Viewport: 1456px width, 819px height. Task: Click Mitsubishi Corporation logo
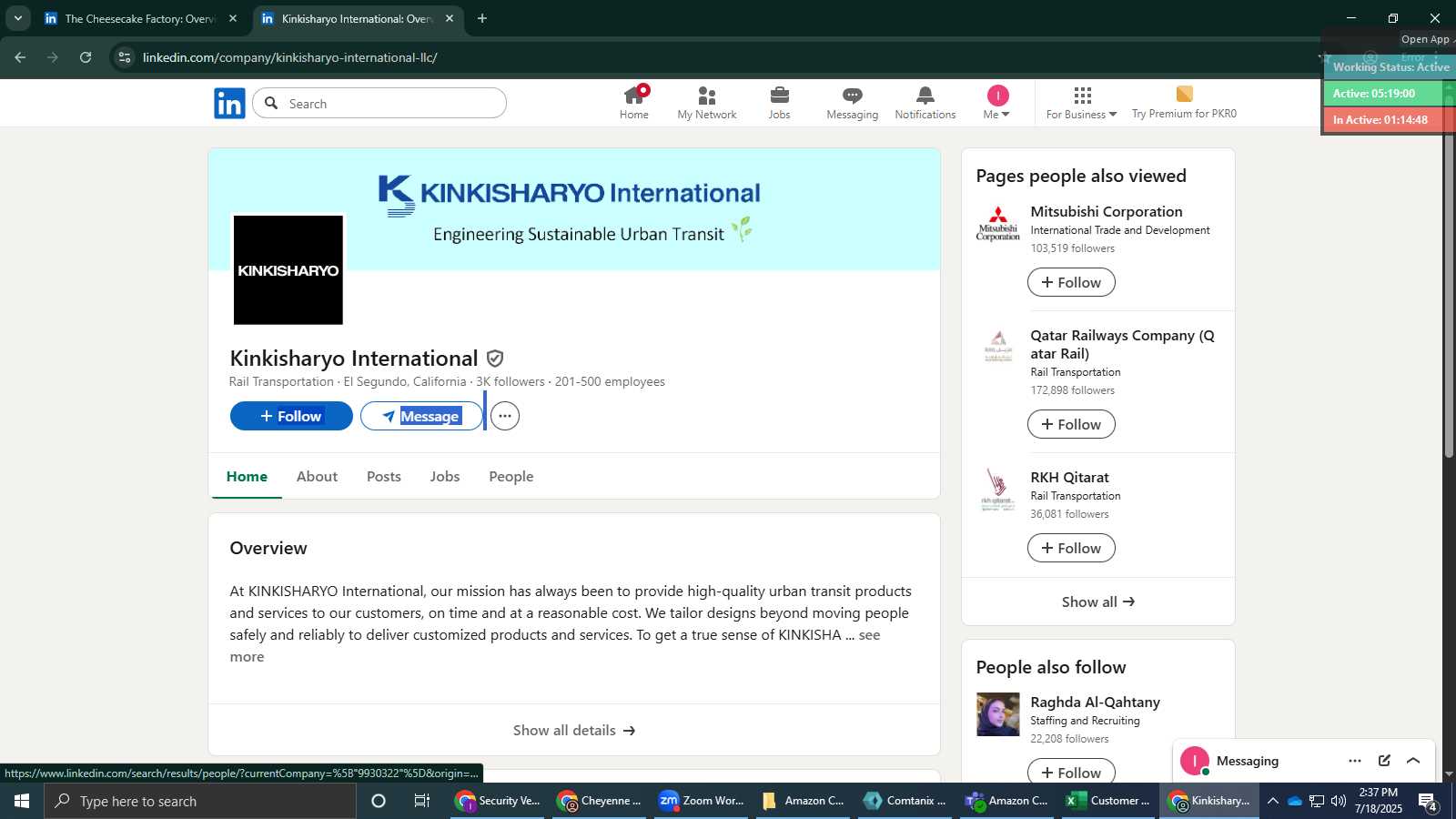point(998,225)
